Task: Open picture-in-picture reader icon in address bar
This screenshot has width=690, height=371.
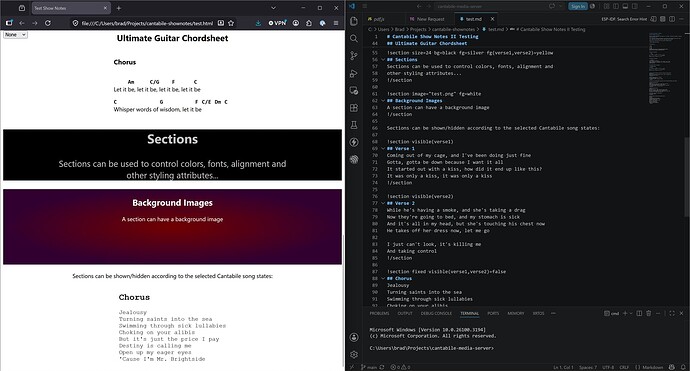Action: click(220, 23)
